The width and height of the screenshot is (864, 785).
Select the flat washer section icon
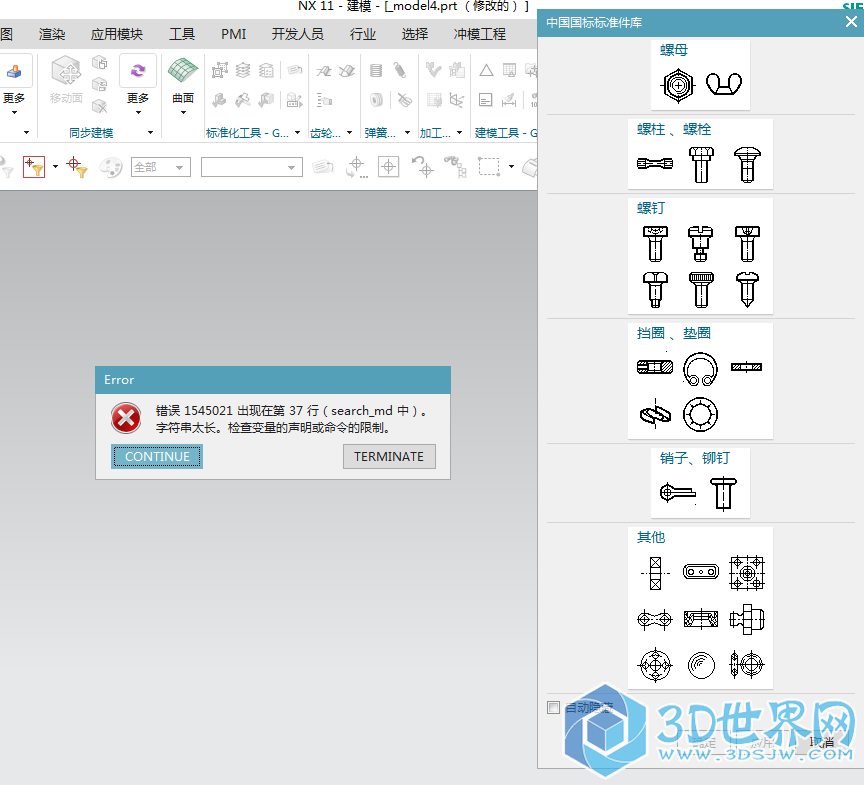[747, 367]
